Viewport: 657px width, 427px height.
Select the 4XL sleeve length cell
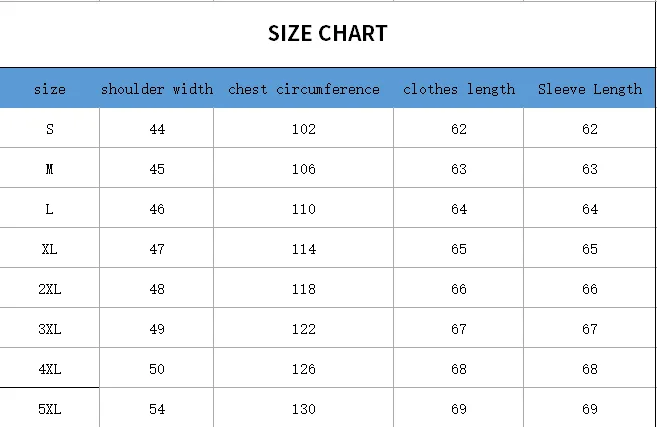coord(590,369)
